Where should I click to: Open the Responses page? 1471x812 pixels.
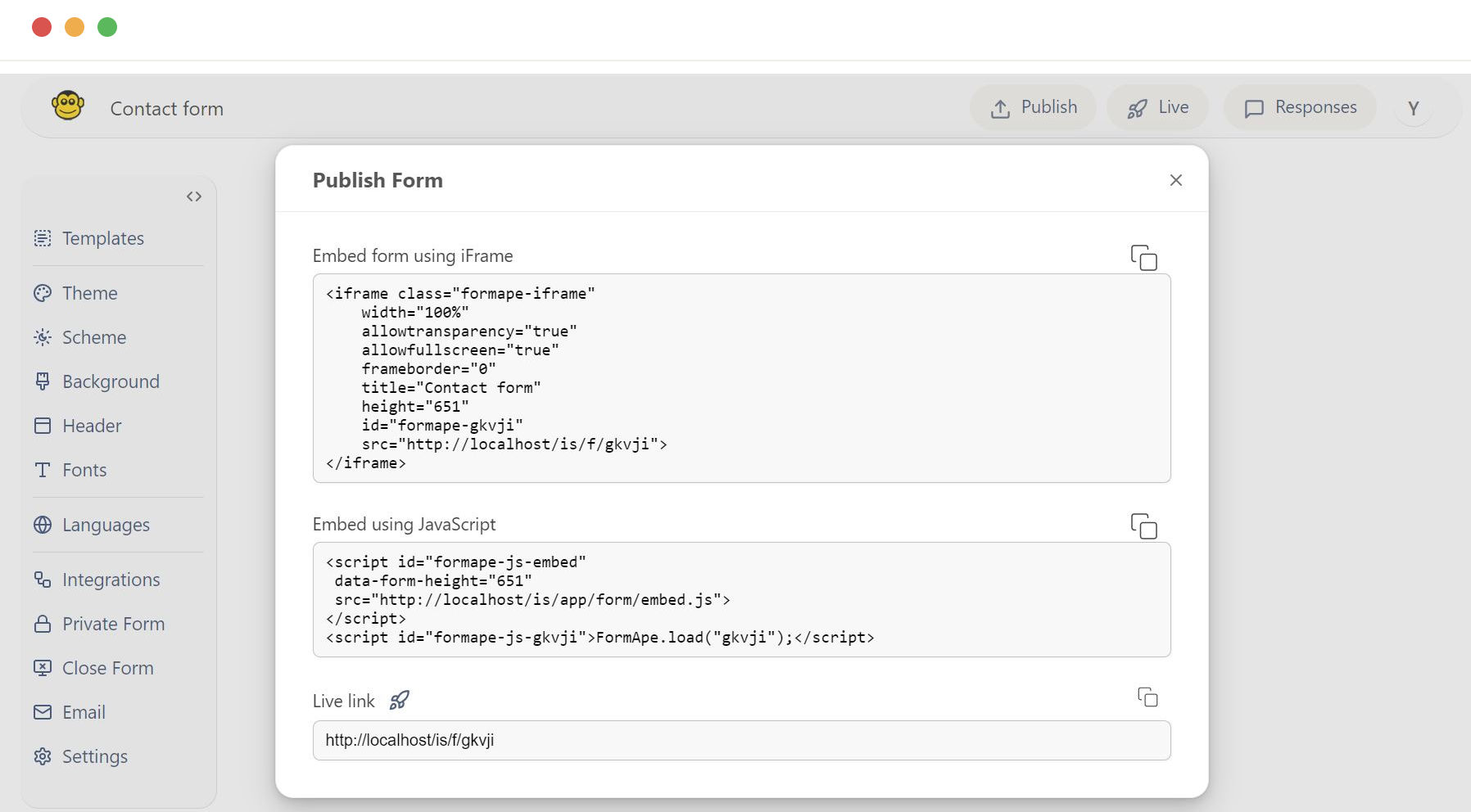1300,107
